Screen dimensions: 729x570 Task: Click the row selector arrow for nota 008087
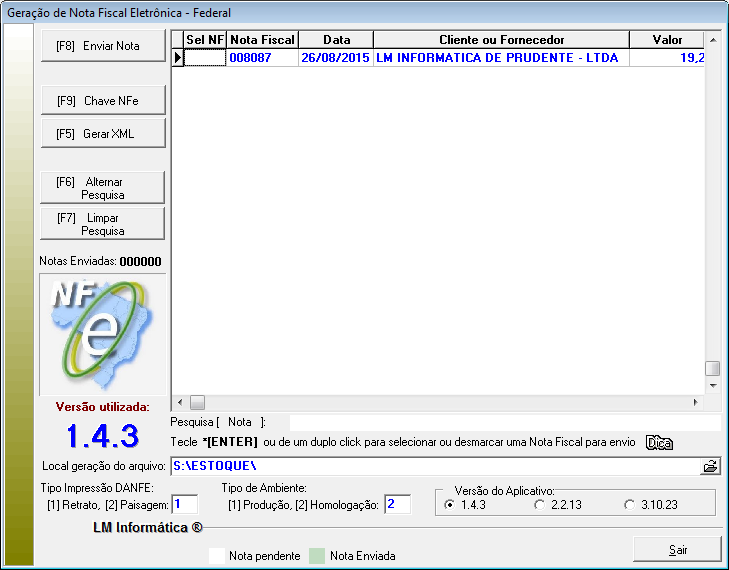click(x=178, y=58)
